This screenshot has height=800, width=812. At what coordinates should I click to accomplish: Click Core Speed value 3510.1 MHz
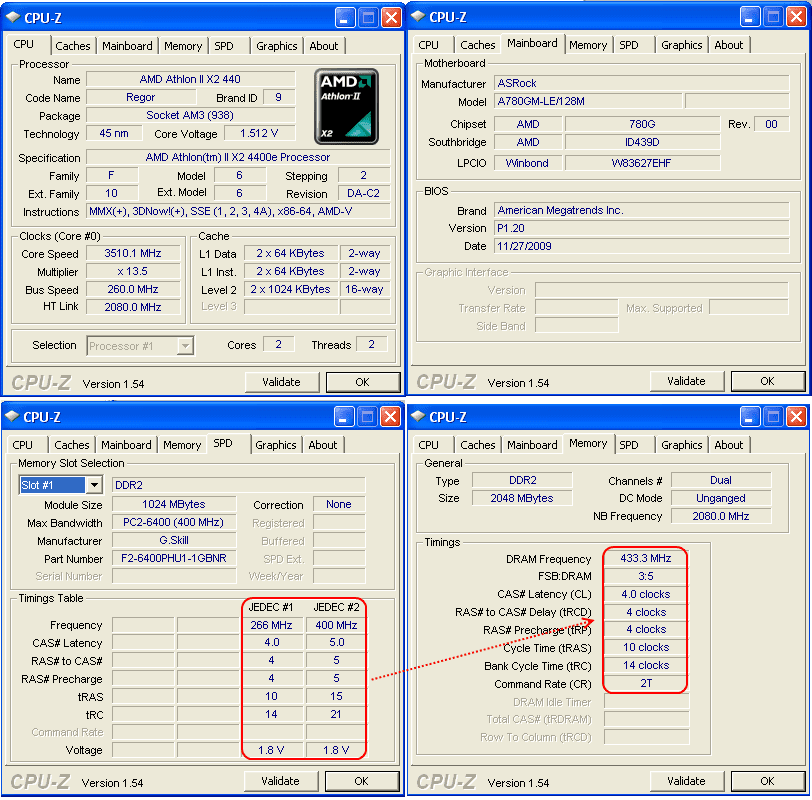pos(133,254)
